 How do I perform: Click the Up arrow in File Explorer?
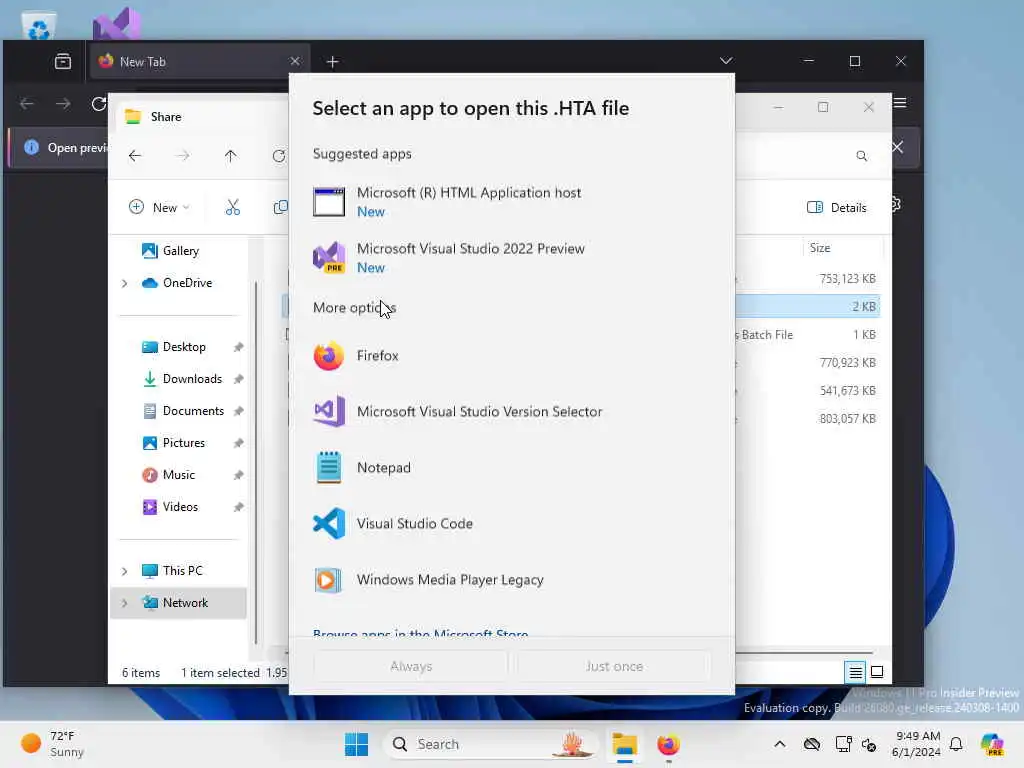[x=231, y=156]
